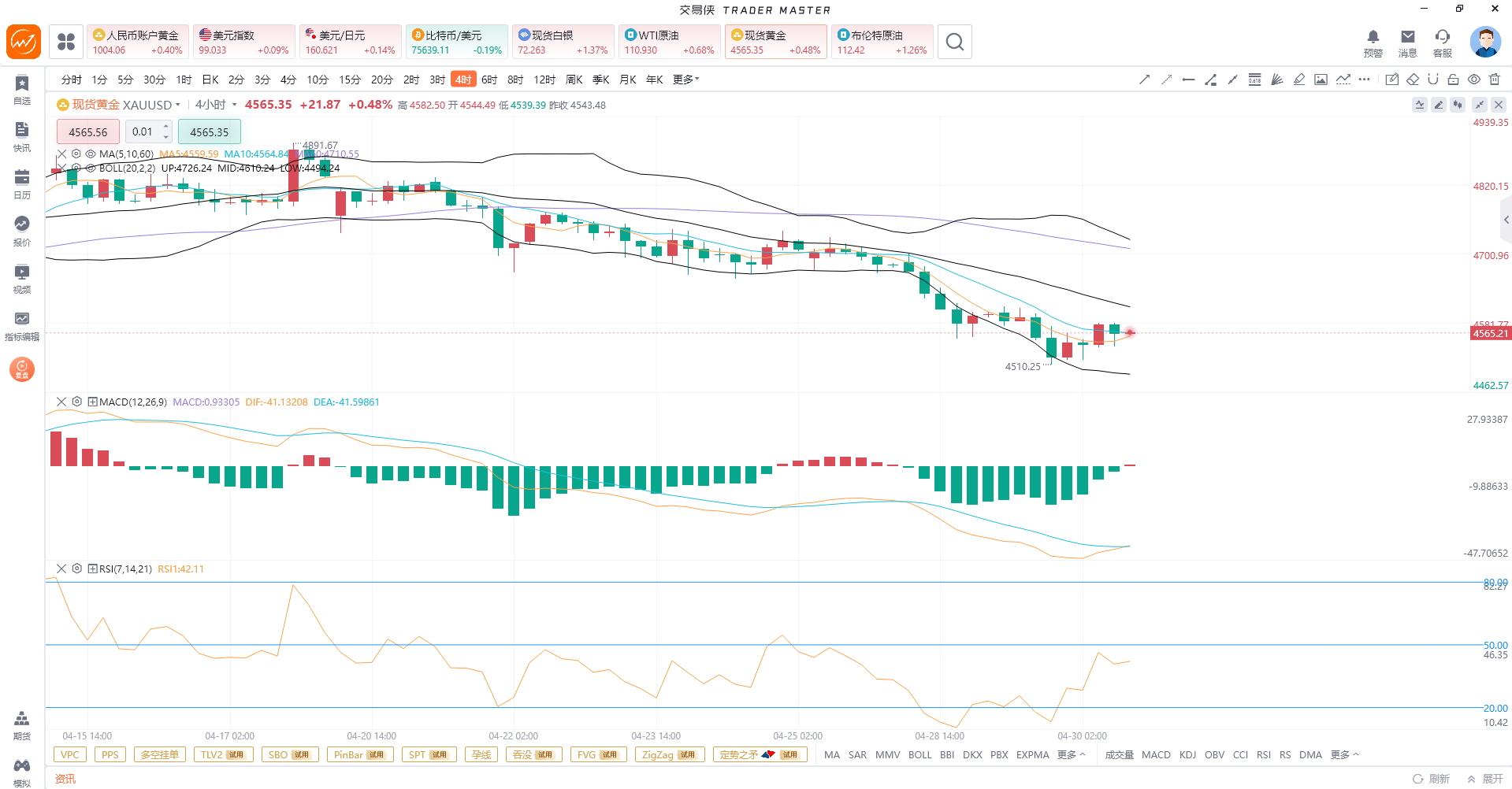This screenshot has height=789, width=1512.
Task: Click the search magnifier icon
Action: click(954, 42)
